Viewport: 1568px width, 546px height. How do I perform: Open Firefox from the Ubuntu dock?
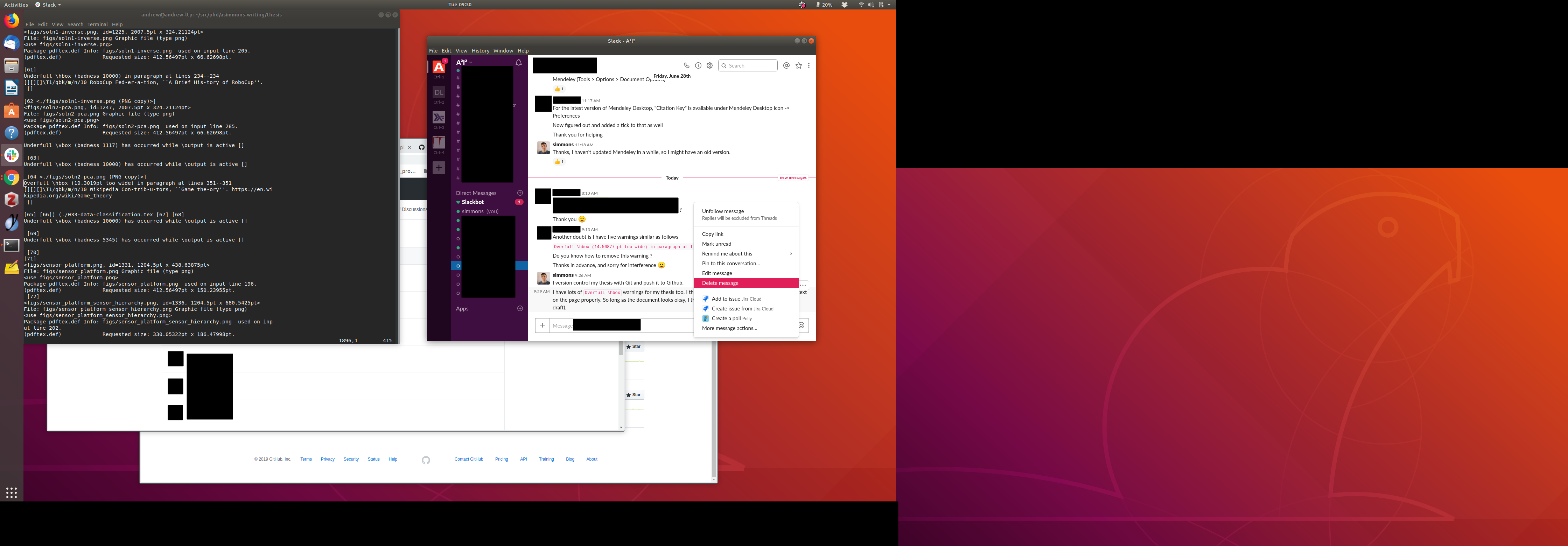(12, 21)
